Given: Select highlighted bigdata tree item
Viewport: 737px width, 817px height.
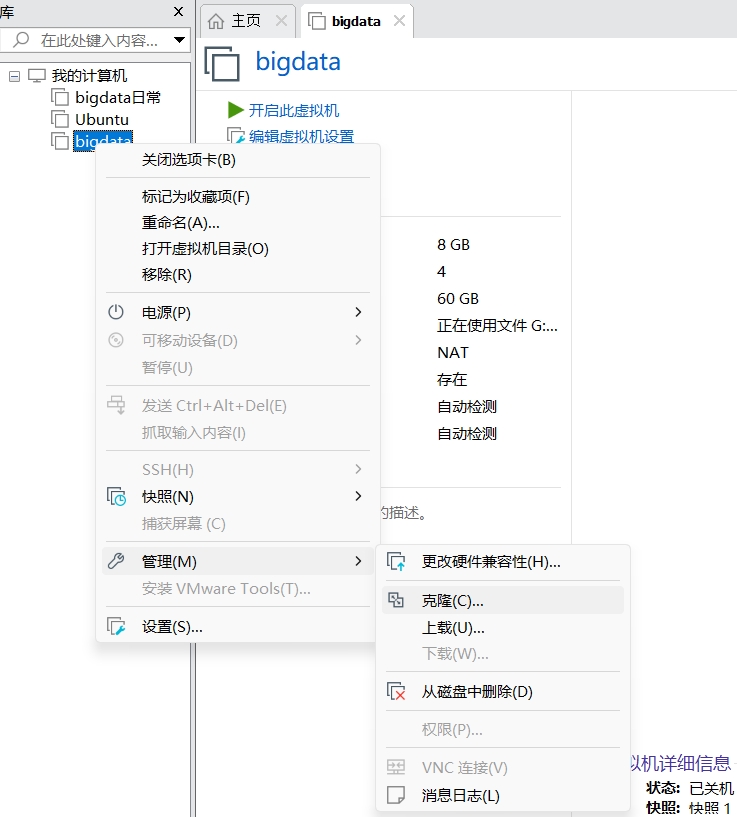Looking at the screenshot, I should [x=103, y=141].
